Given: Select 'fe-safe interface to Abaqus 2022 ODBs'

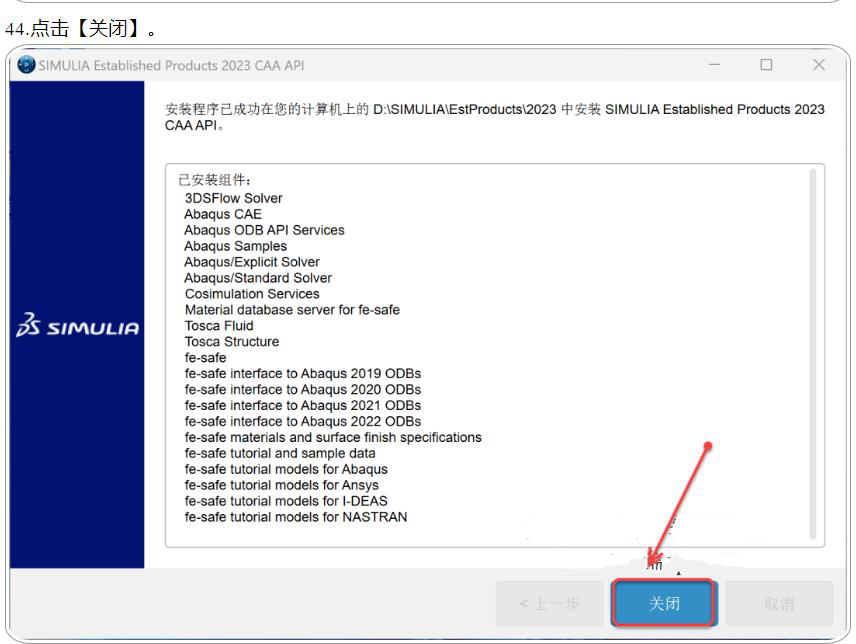Looking at the screenshot, I should pos(302,421).
